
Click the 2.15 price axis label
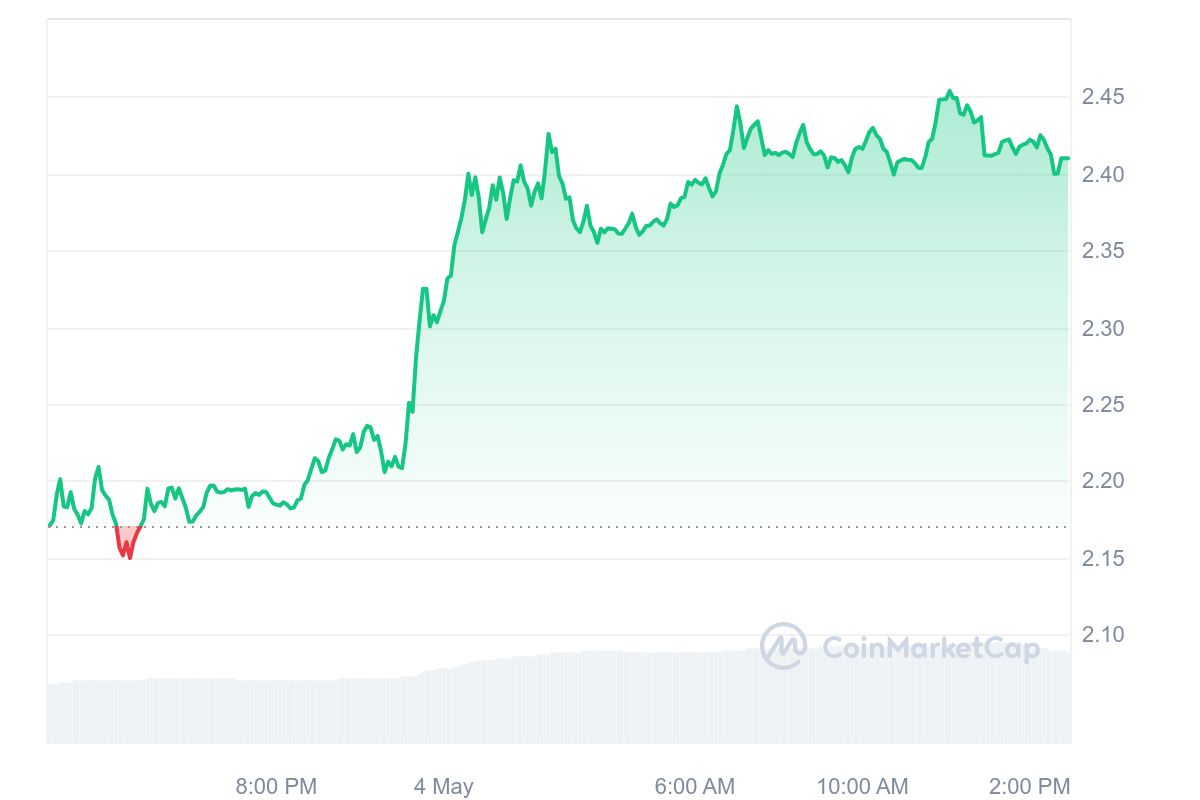(x=1103, y=558)
